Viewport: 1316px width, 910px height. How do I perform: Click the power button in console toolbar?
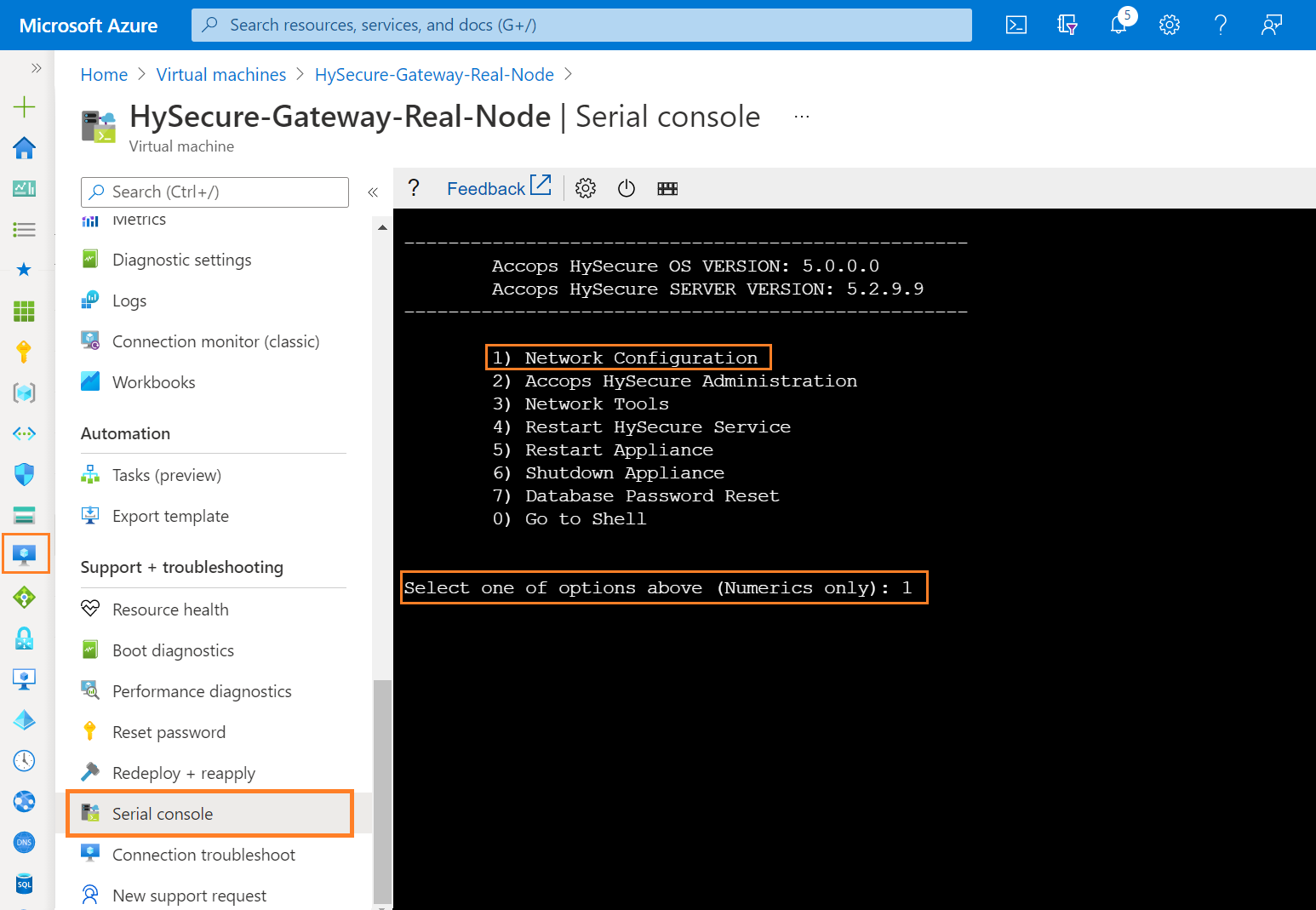627,188
